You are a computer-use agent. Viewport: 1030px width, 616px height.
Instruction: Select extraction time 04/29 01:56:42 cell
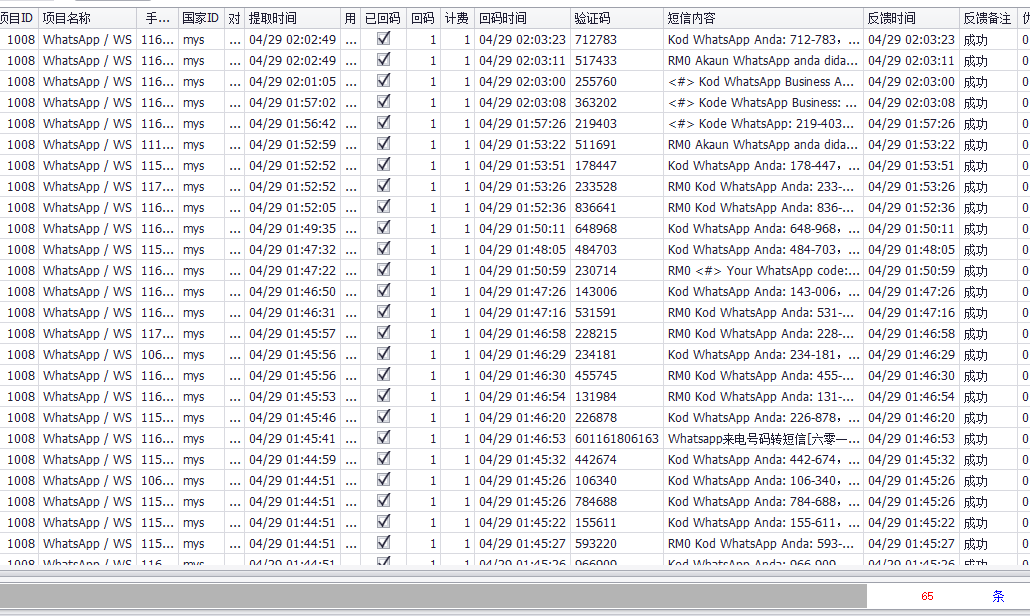click(x=292, y=123)
